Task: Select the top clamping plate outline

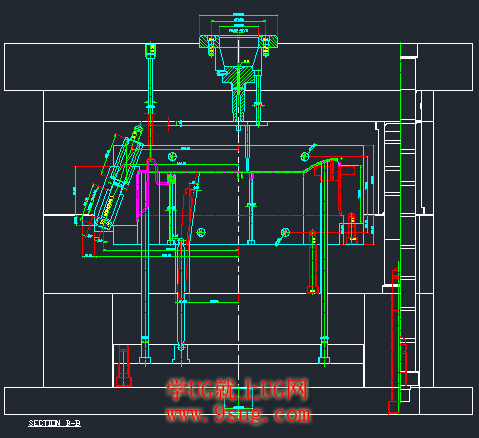Action: click(x=238, y=67)
